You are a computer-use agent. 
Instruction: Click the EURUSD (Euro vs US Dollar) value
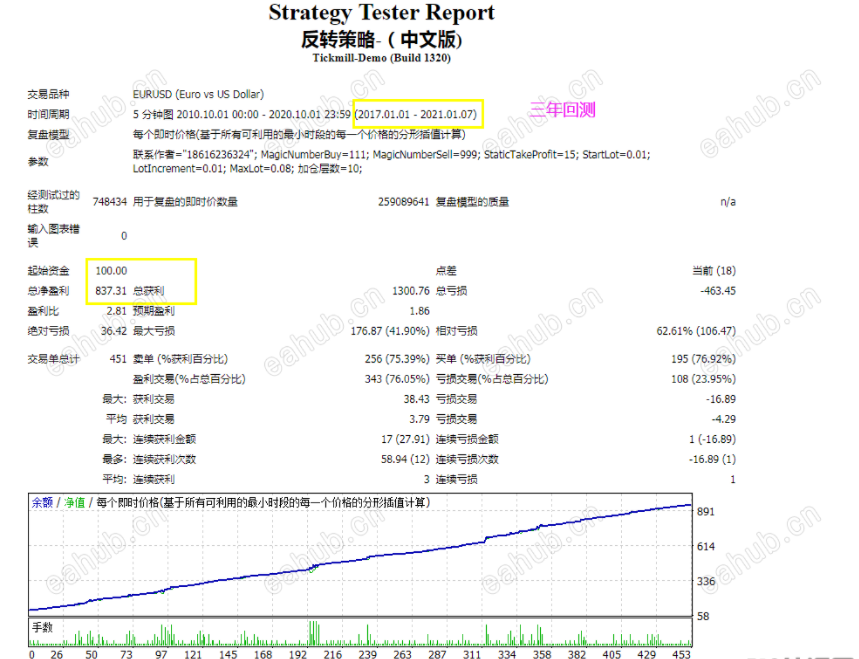point(198,94)
